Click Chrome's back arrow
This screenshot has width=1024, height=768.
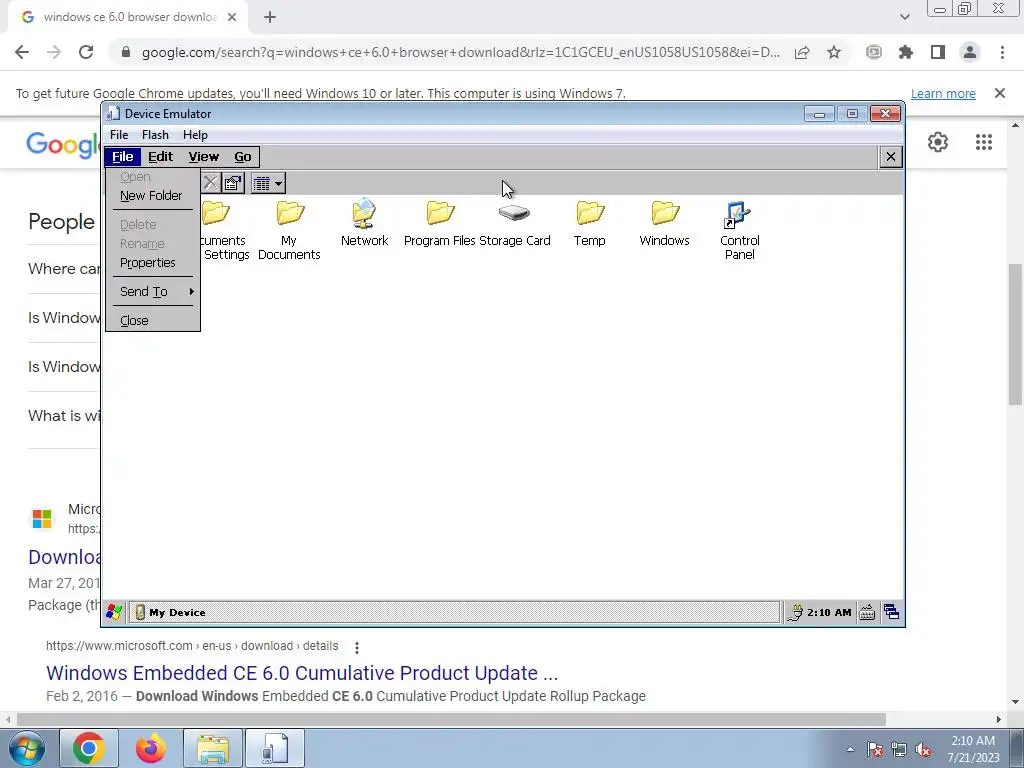coord(22,52)
